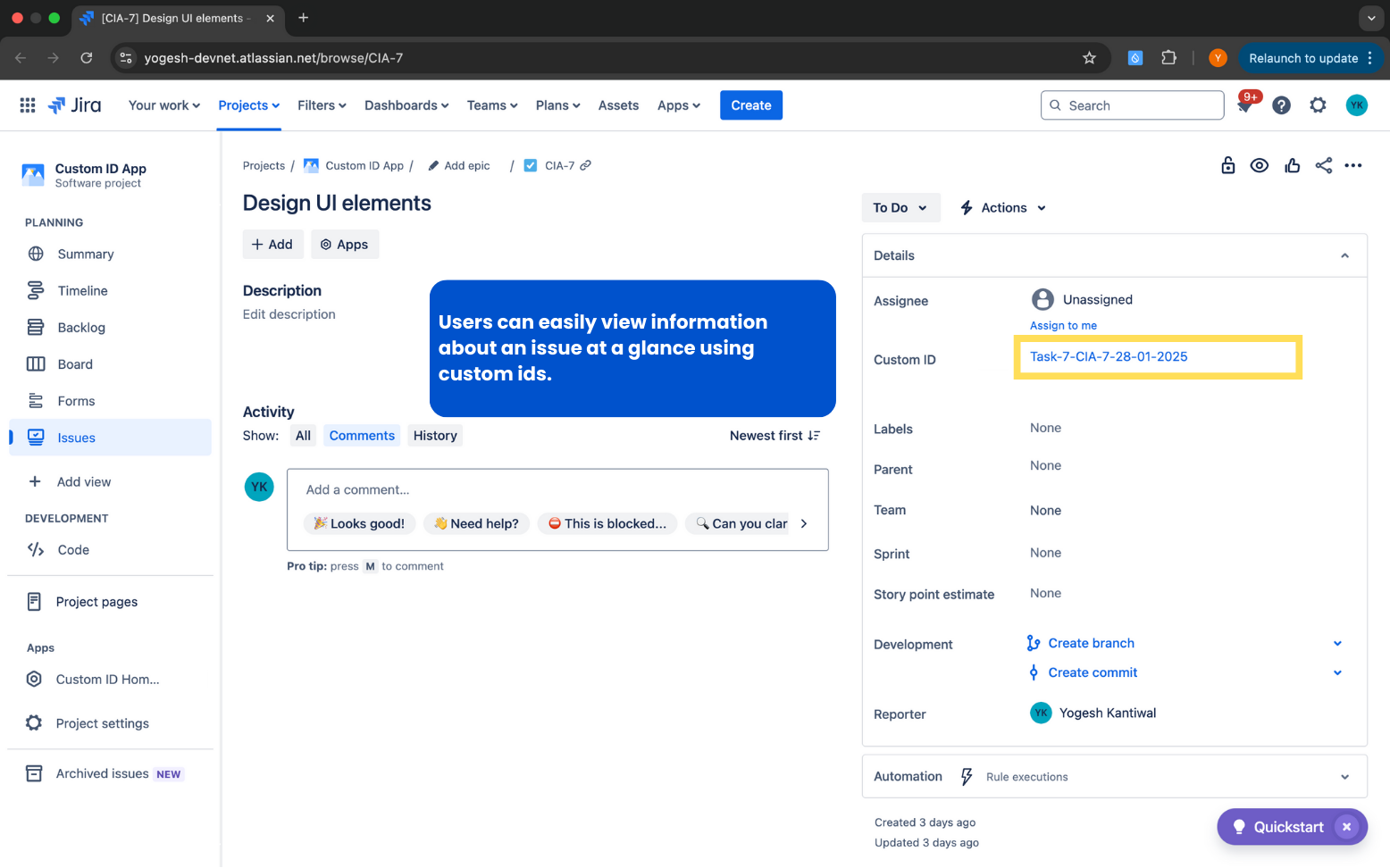Show more comment suggestions arrow
The image size is (1390, 868).
[804, 523]
